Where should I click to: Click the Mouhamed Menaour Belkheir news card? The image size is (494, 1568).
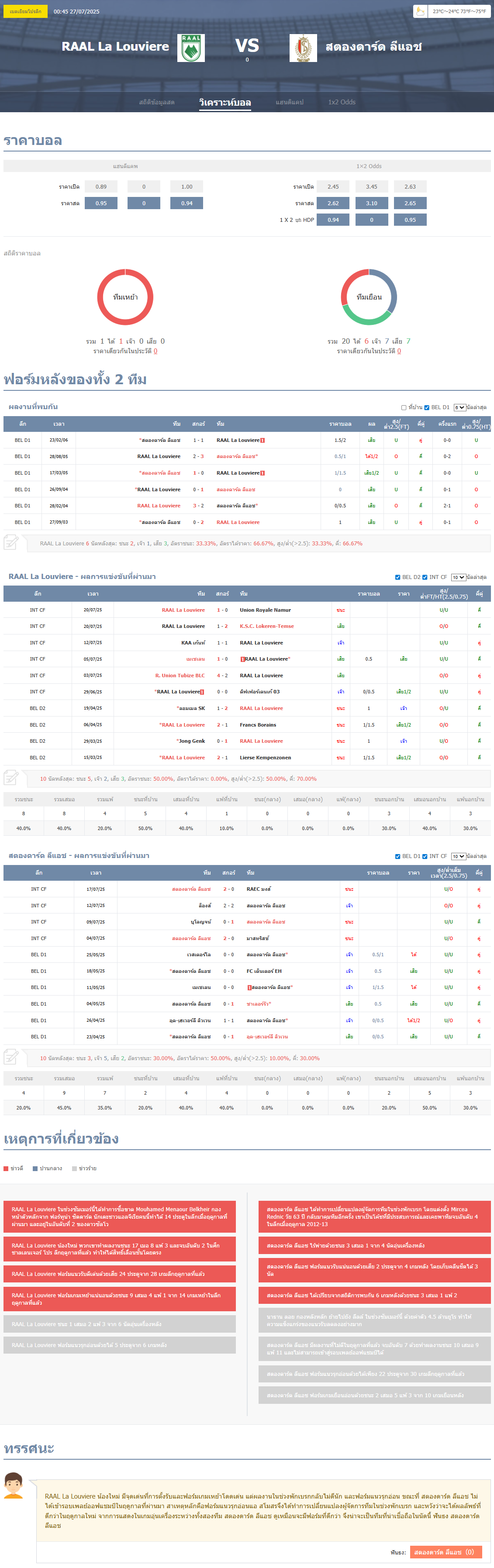(119, 1217)
